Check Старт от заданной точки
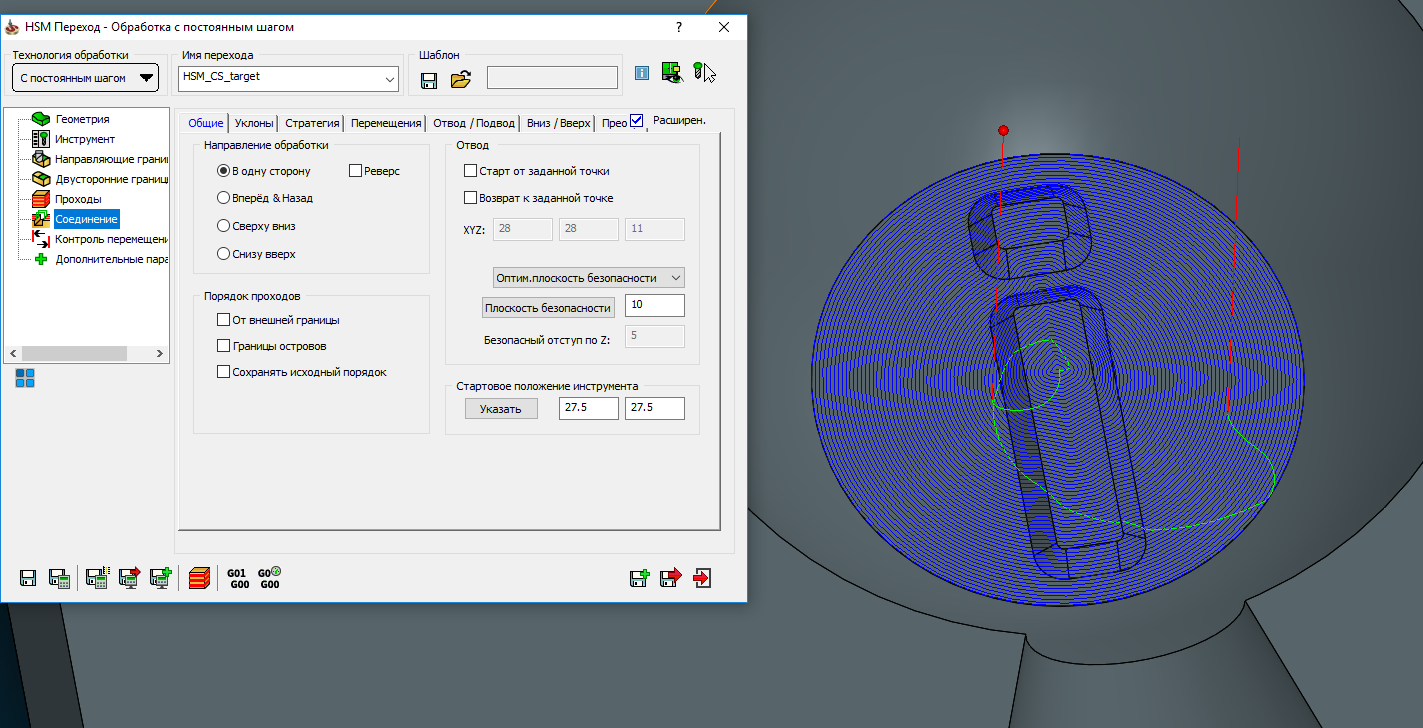 coord(471,171)
